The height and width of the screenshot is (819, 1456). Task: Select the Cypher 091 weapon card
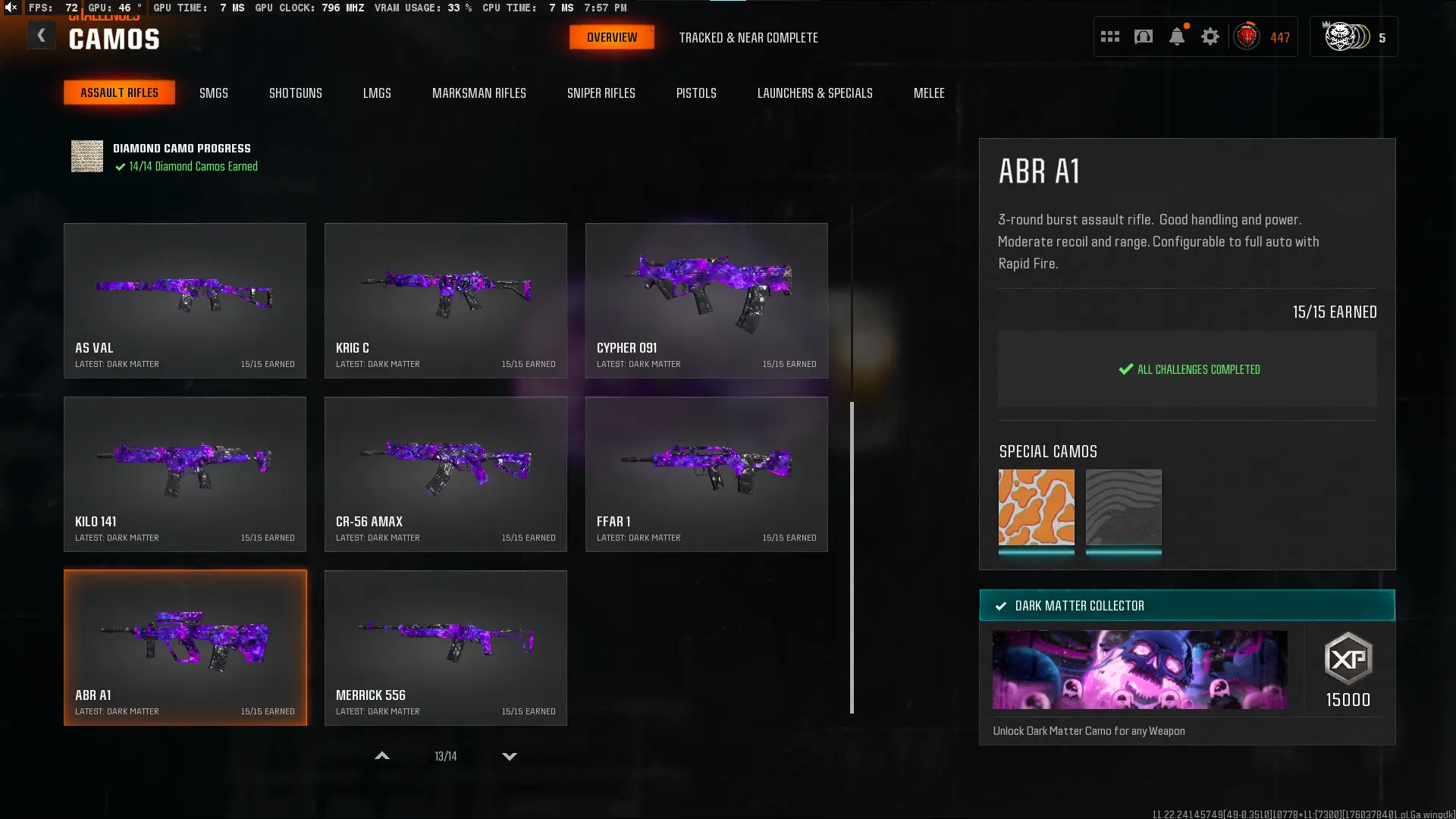pos(707,300)
